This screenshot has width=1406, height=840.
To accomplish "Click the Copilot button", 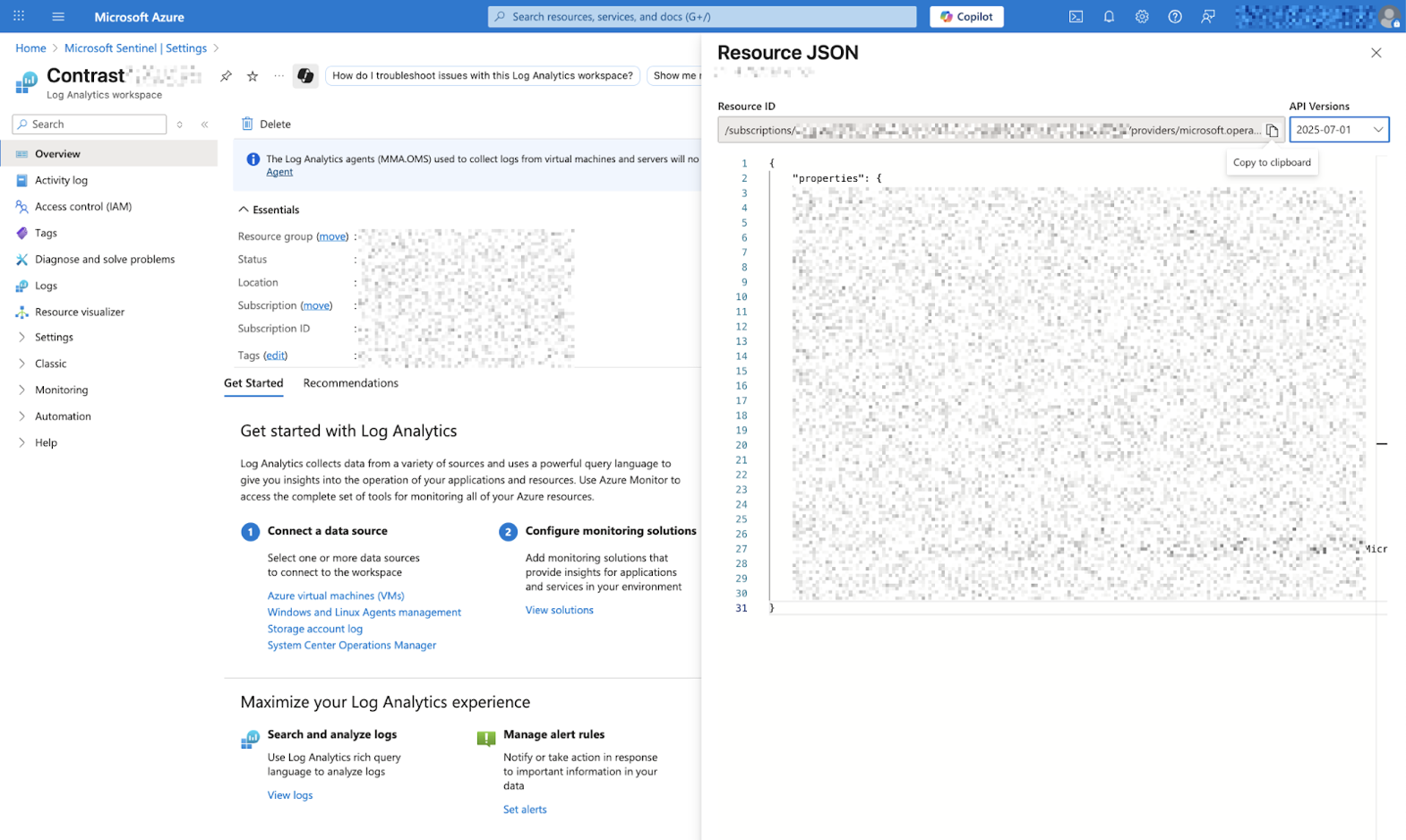I will coord(966,17).
